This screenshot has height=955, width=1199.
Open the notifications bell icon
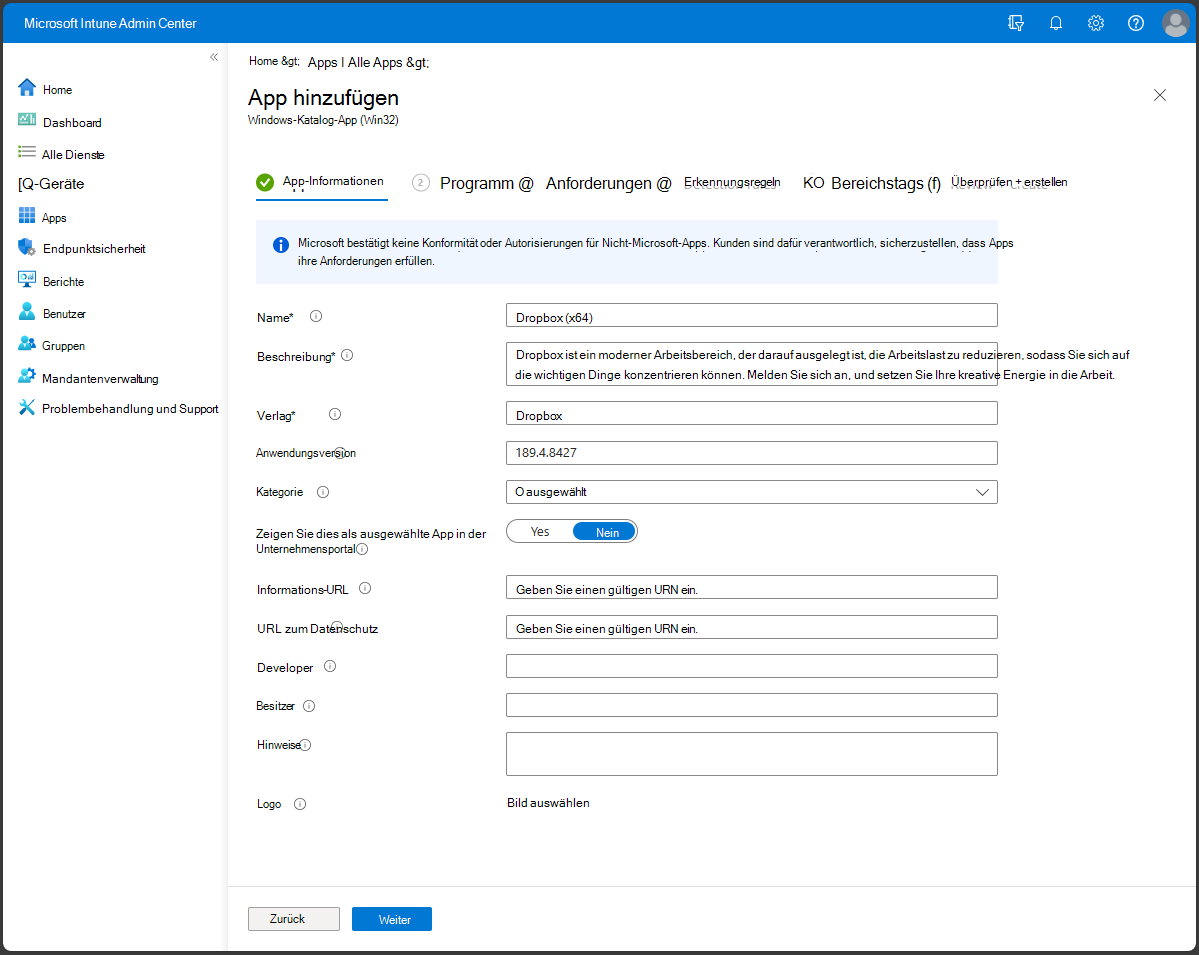(1056, 23)
